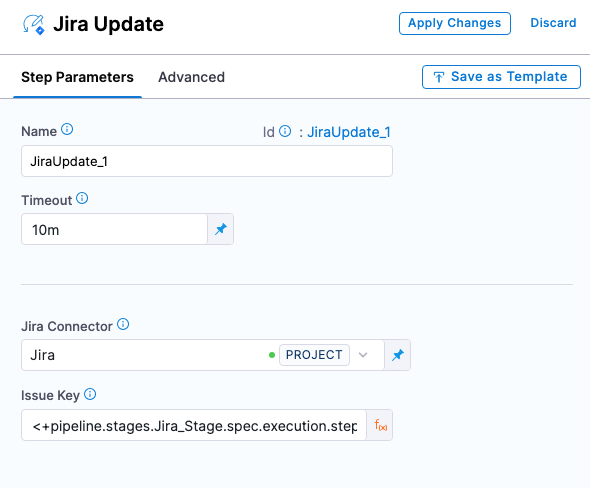Click the Discard link
590x488 pixels.
[553, 23]
